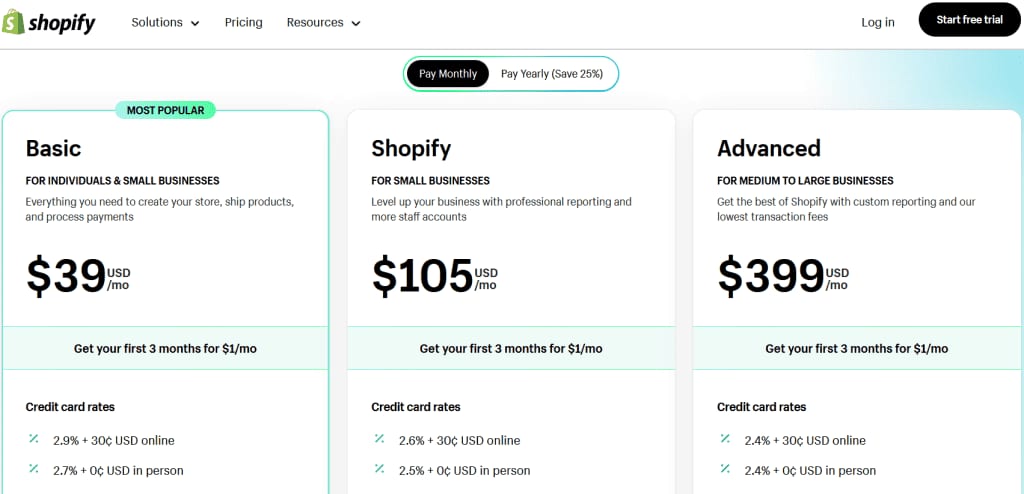
Task: Click Log in link
Action: (878, 22)
